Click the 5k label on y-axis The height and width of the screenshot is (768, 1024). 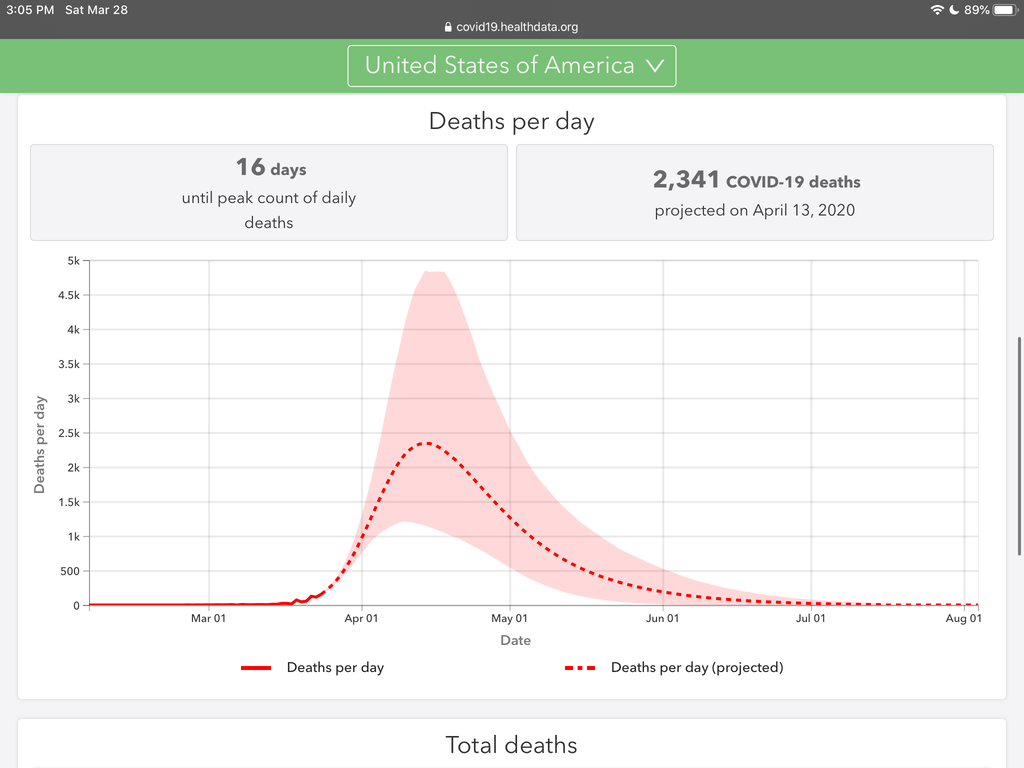click(x=73, y=261)
